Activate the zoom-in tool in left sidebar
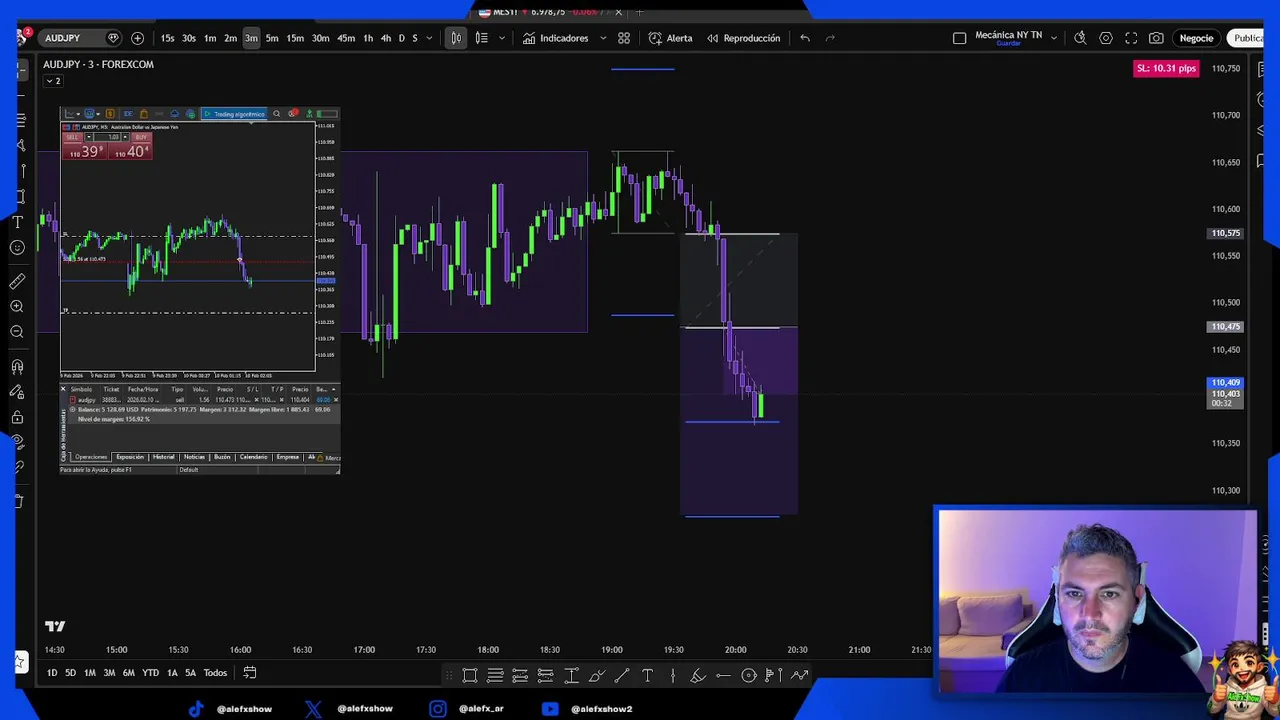1280x720 pixels. click(17, 307)
